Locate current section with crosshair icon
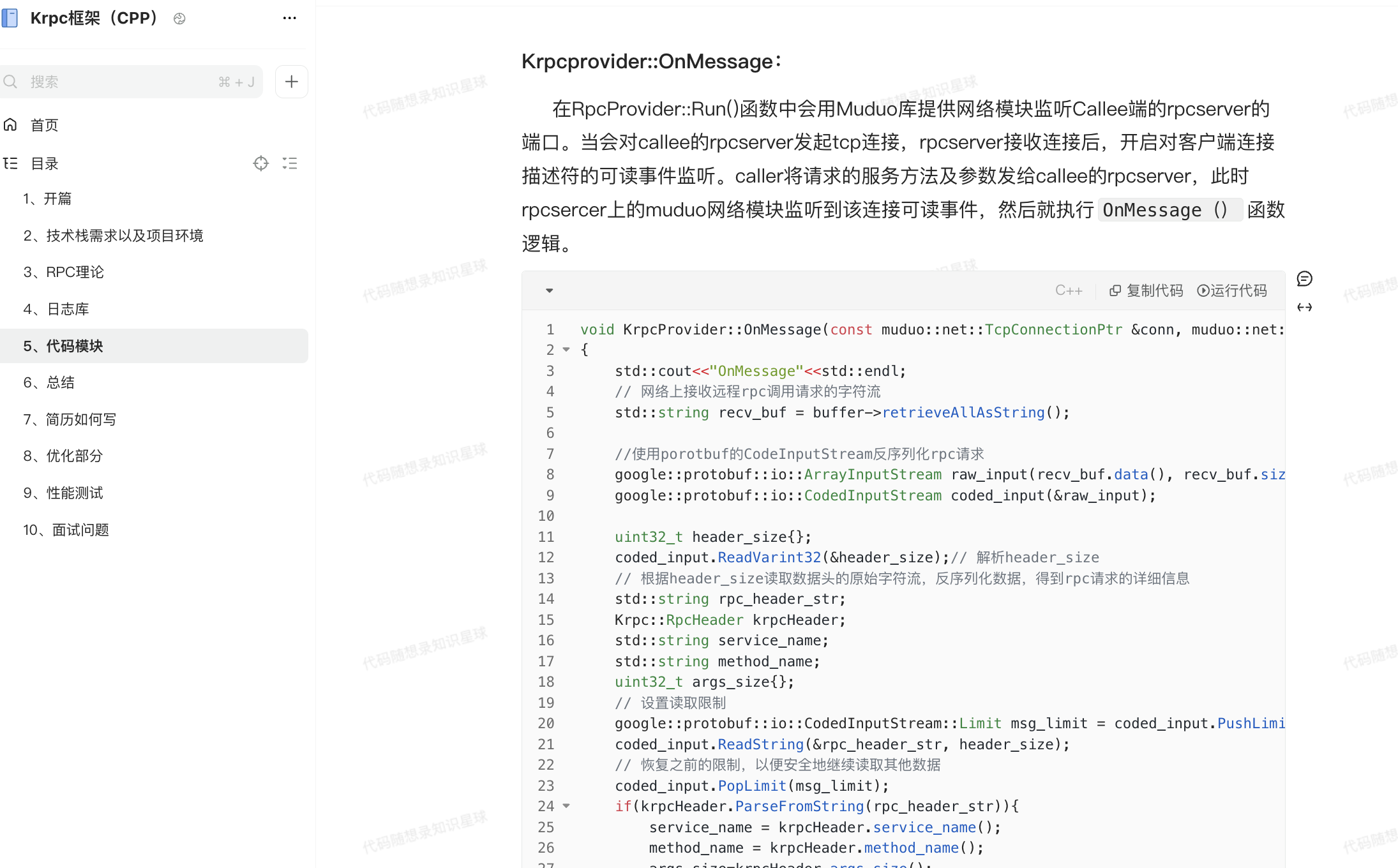This screenshot has height=868, width=1398. pyautogui.click(x=260, y=163)
